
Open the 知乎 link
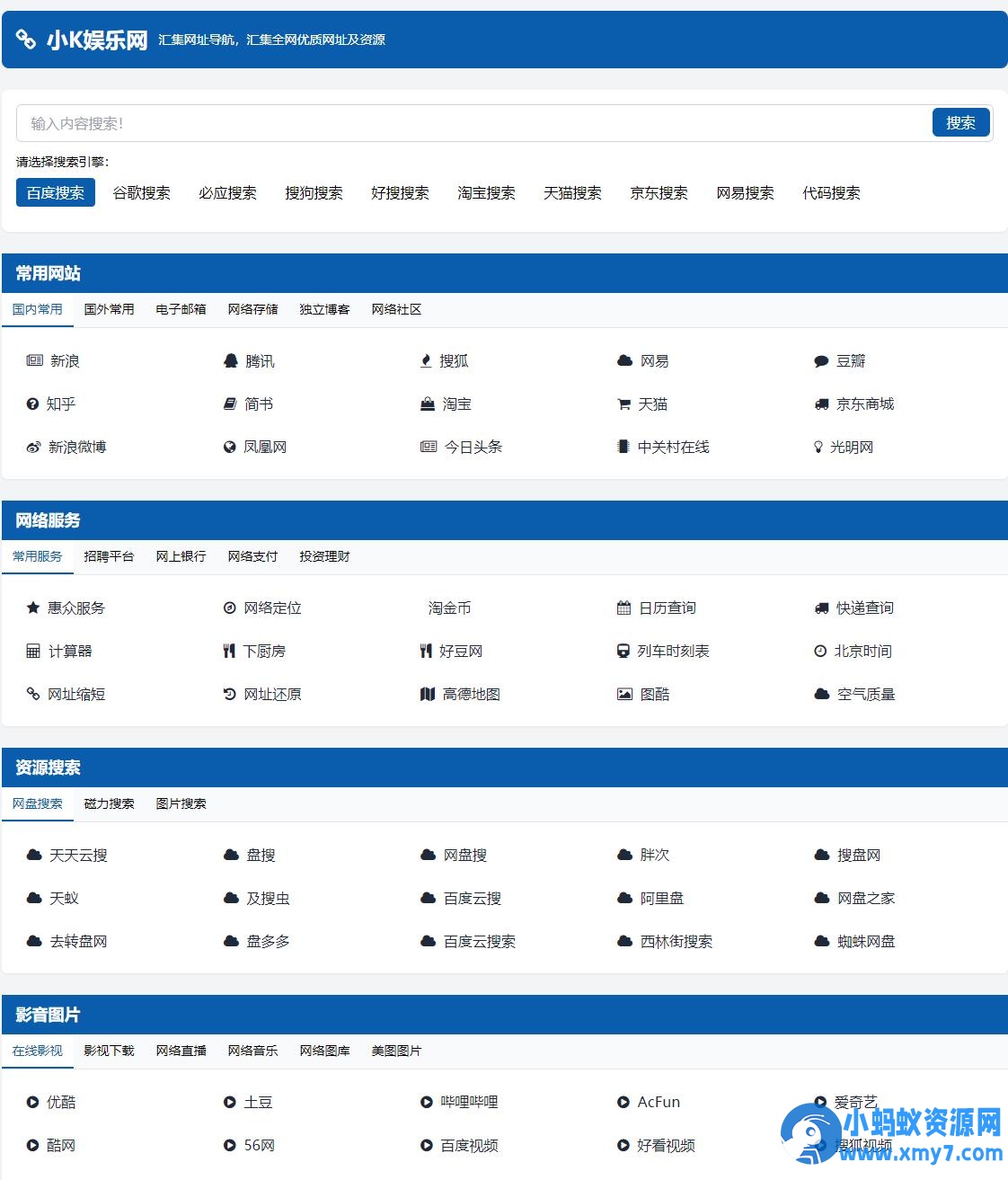pos(60,404)
